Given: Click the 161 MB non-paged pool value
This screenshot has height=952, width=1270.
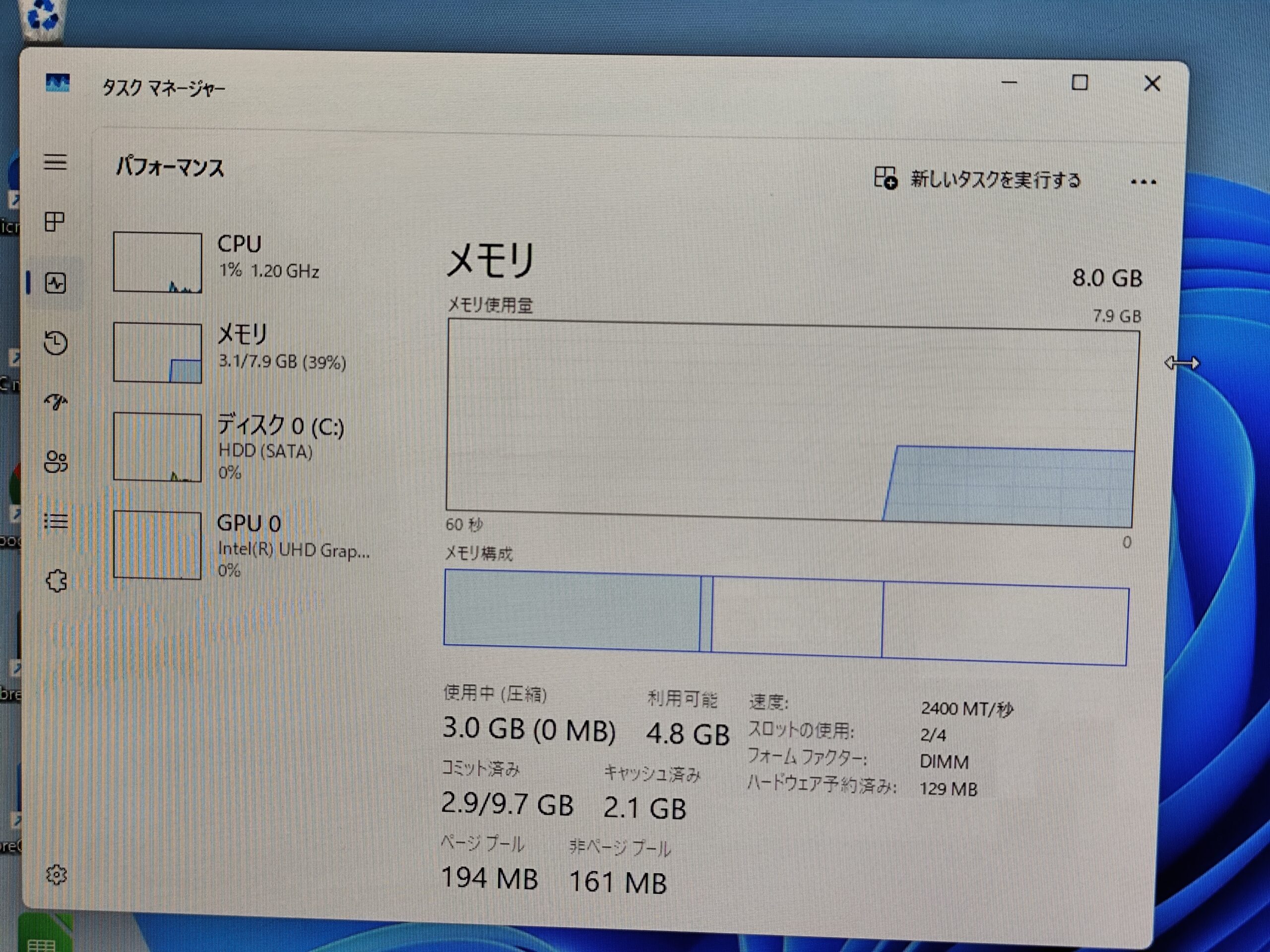Looking at the screenshot, I should (618, 883).
